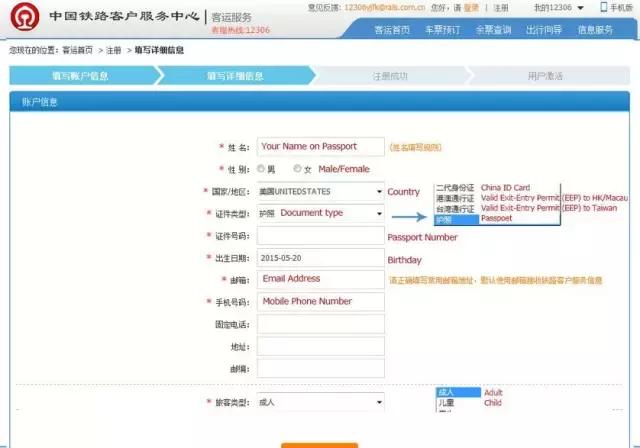Click 注册 in the breadcrumb
The width and height of the screenshot is (640, 448).
[x=113, y=50]
